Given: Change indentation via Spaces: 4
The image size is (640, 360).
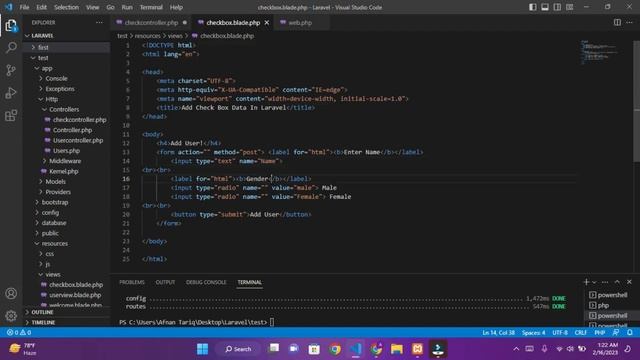Looking at the screenshot, I should 533,332.
